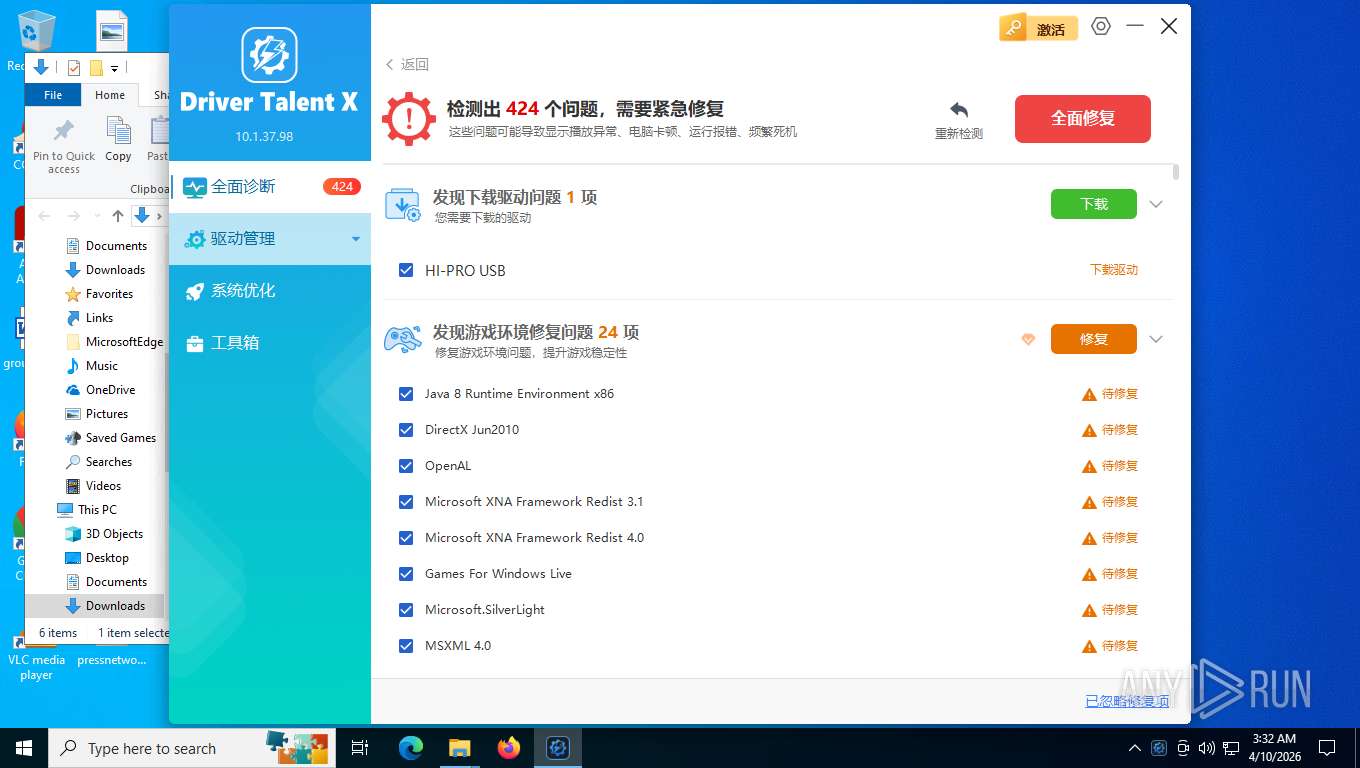This screenshot has width=1360, height=768.
Task: Click Up arrow in Explorer navigation
Action: pos(118,216)
